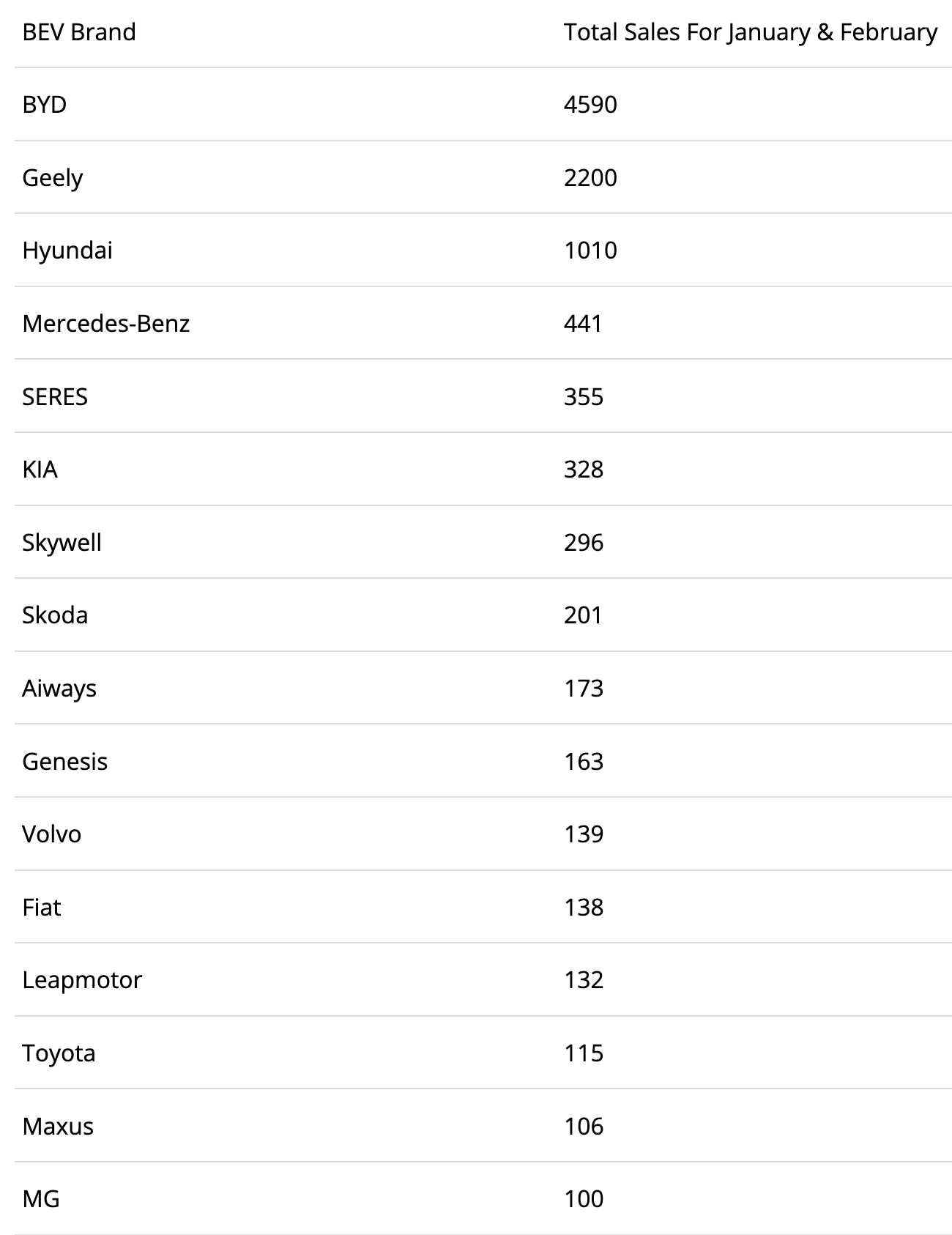Image resolution: width=952 pixels, height=1235 pixels.
Task: Select the 1010 sales figure
Action: tap(590, 251)
